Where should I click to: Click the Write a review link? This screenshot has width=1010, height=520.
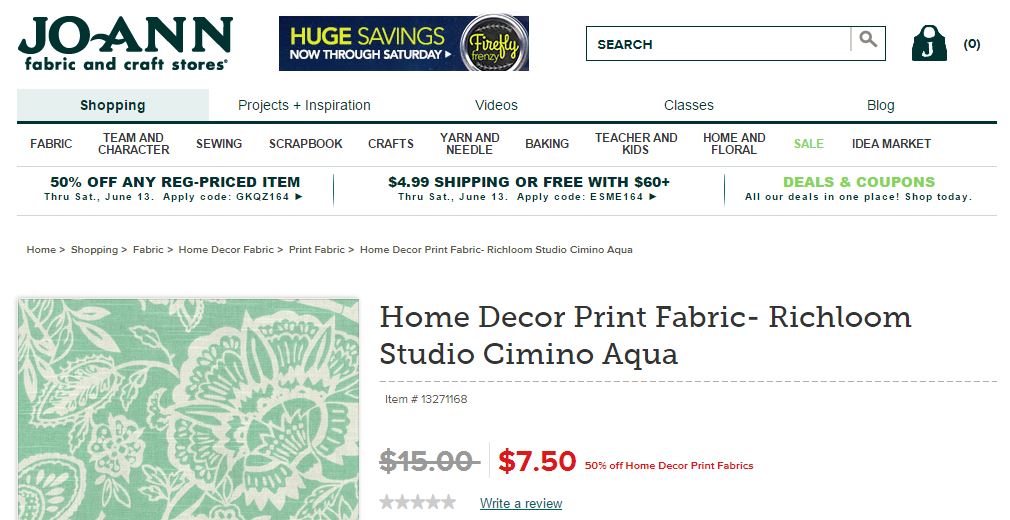point(520,503)
